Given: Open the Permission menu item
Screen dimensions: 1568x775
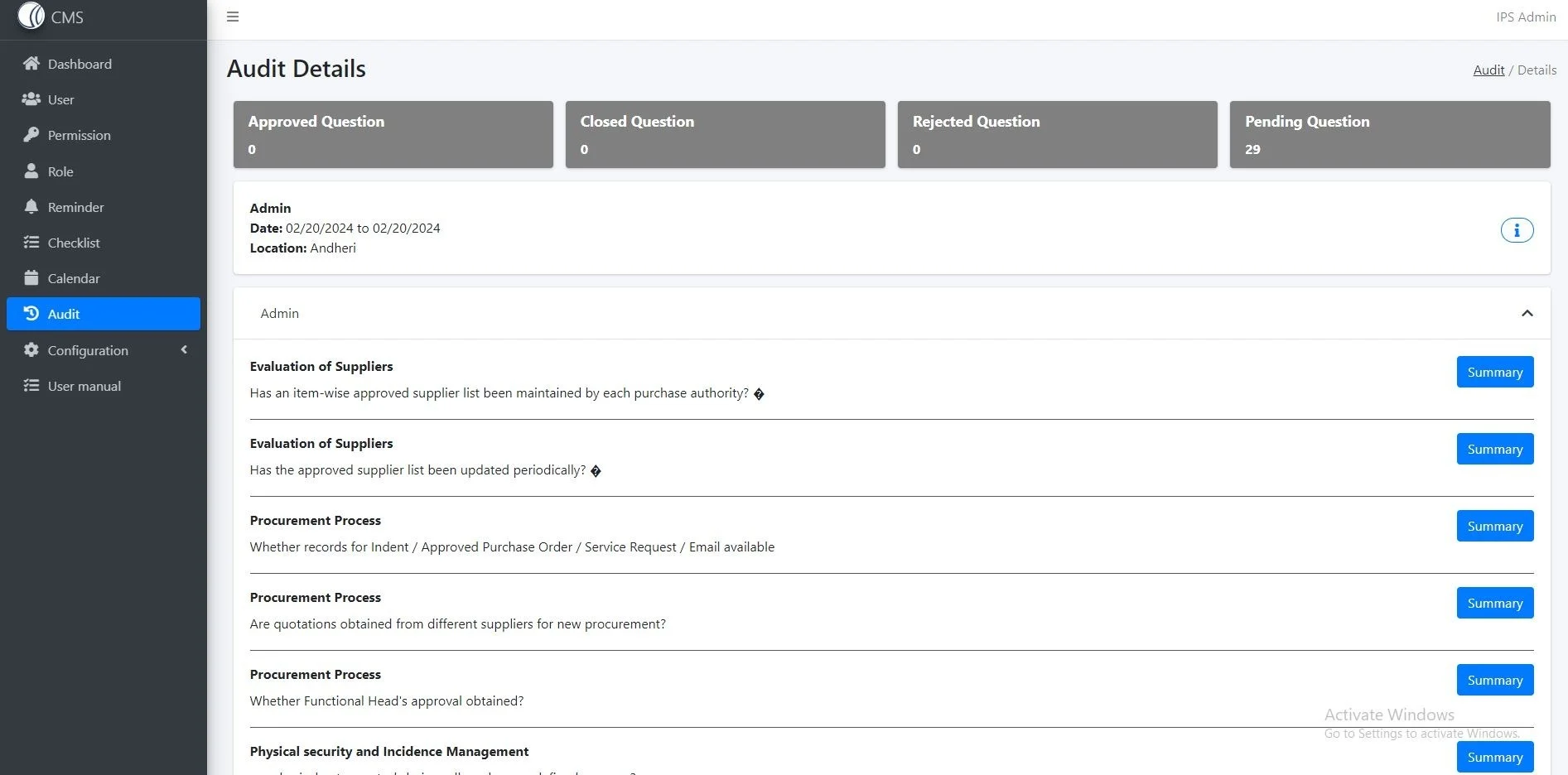Looking at the screenshot, I should click(104, 135).
